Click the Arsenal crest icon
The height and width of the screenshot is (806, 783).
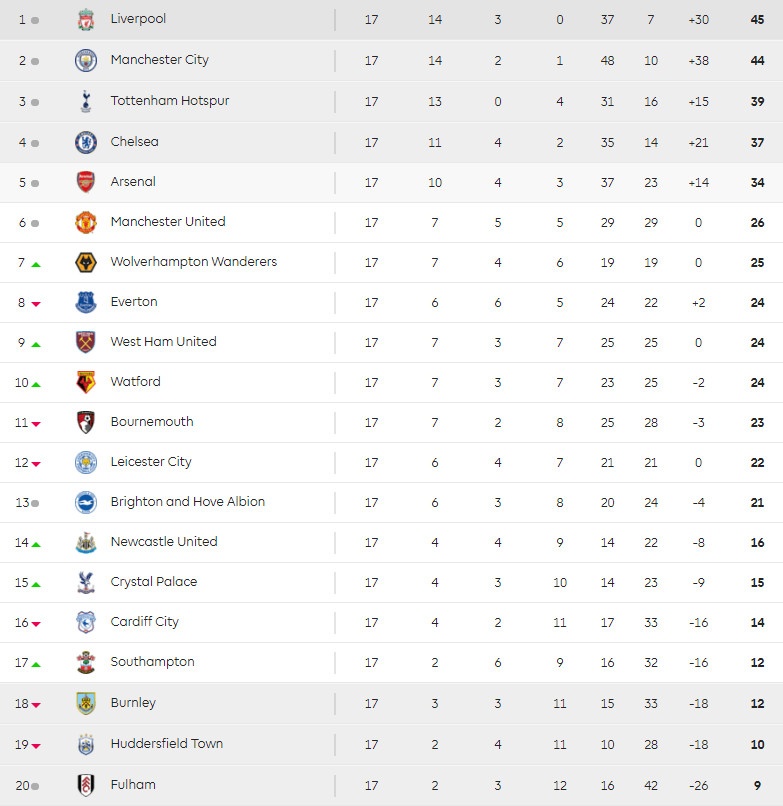tap(86, 183)
